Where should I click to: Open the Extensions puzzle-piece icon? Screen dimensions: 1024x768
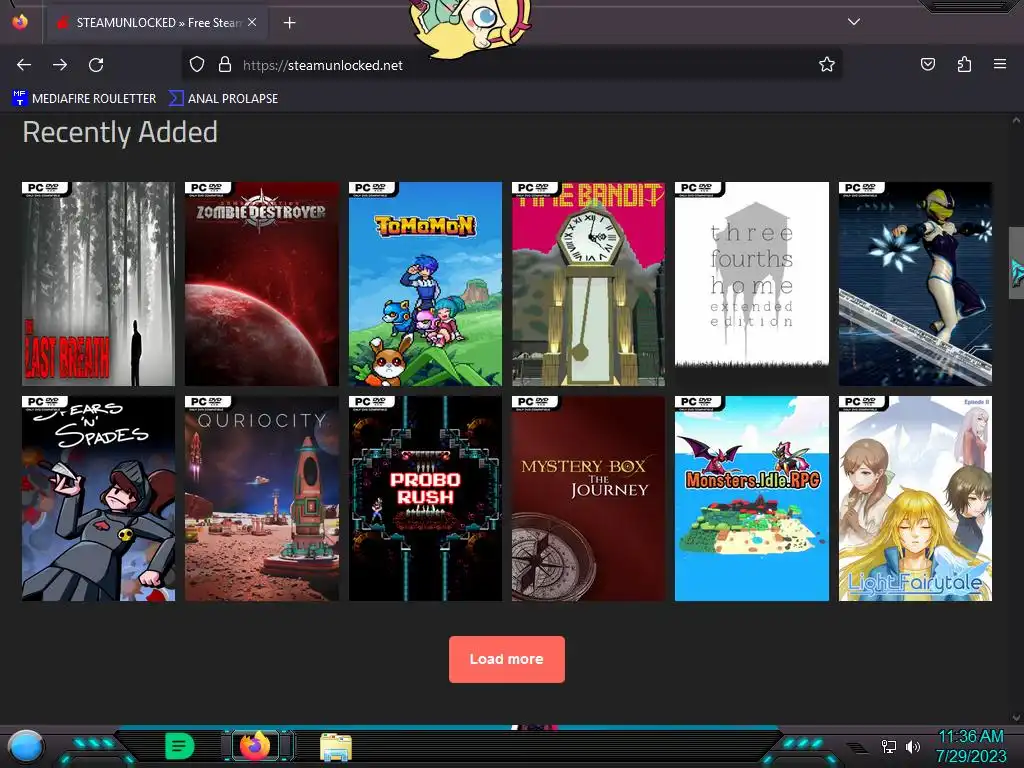964,64
